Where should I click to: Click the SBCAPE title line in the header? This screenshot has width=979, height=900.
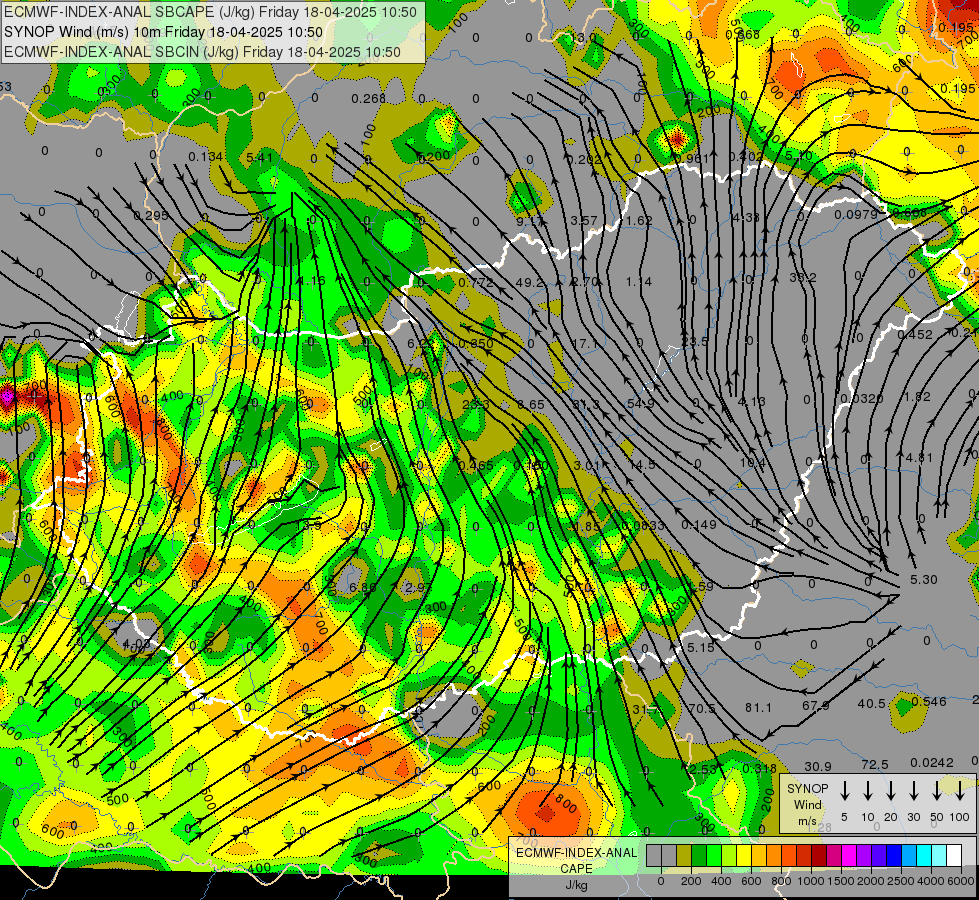(x=210, y=12)
